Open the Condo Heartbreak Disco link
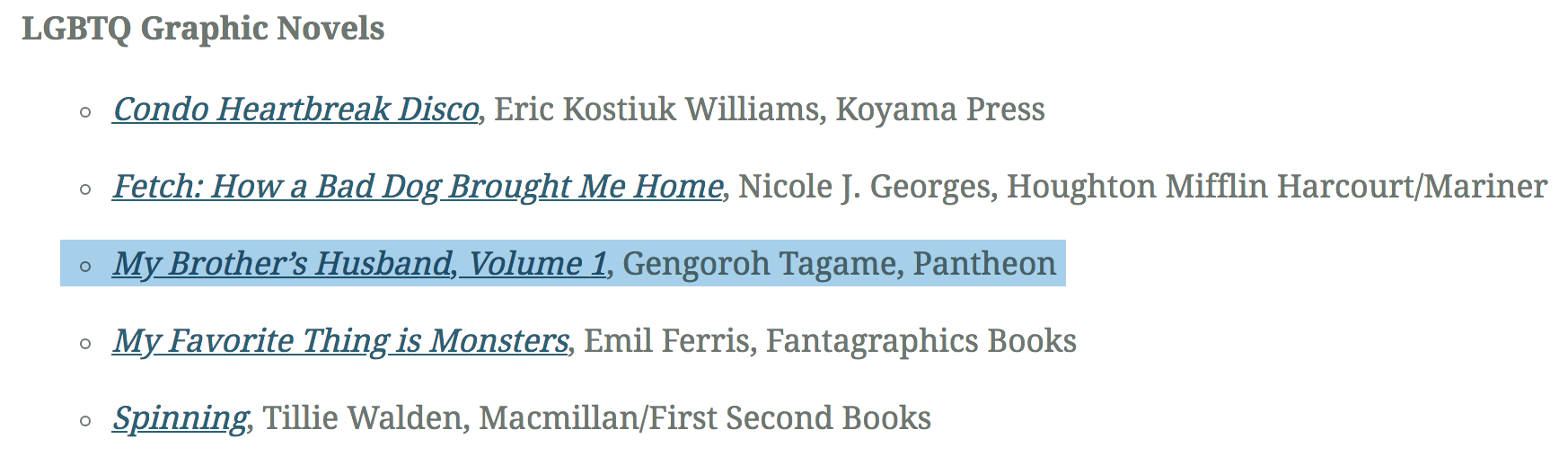The height and width of the screenshot is (465, 1568). (295, 110)
